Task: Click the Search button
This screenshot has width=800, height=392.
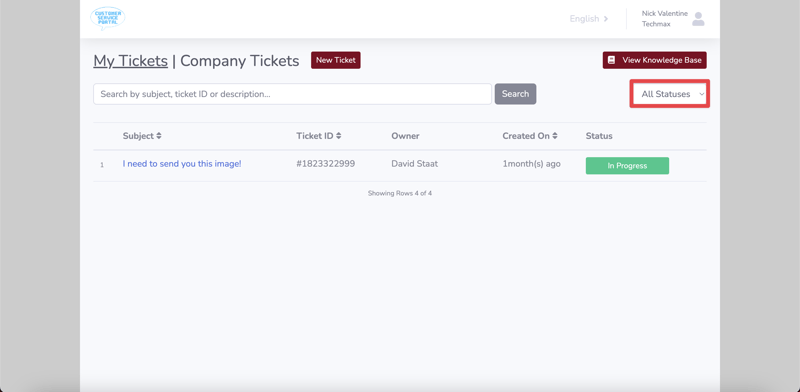Action: point(515,94)
